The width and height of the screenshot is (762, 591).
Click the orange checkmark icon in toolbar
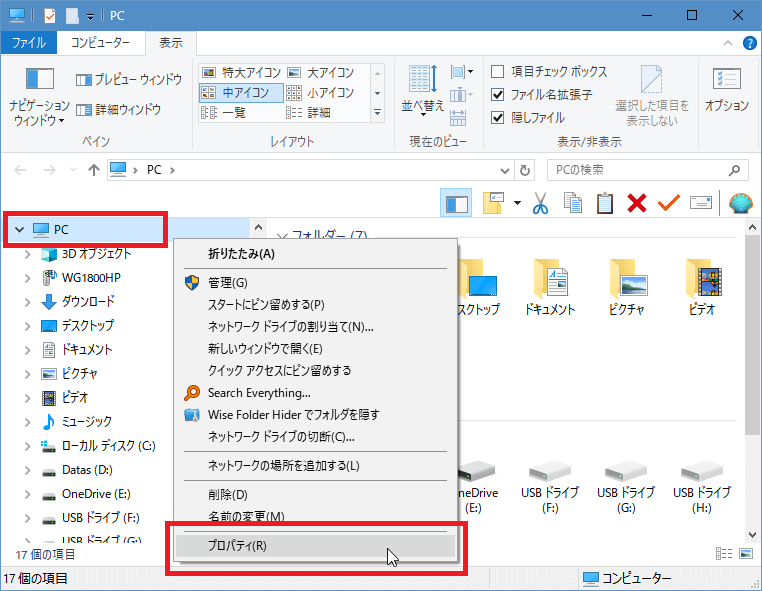[668, 204]
